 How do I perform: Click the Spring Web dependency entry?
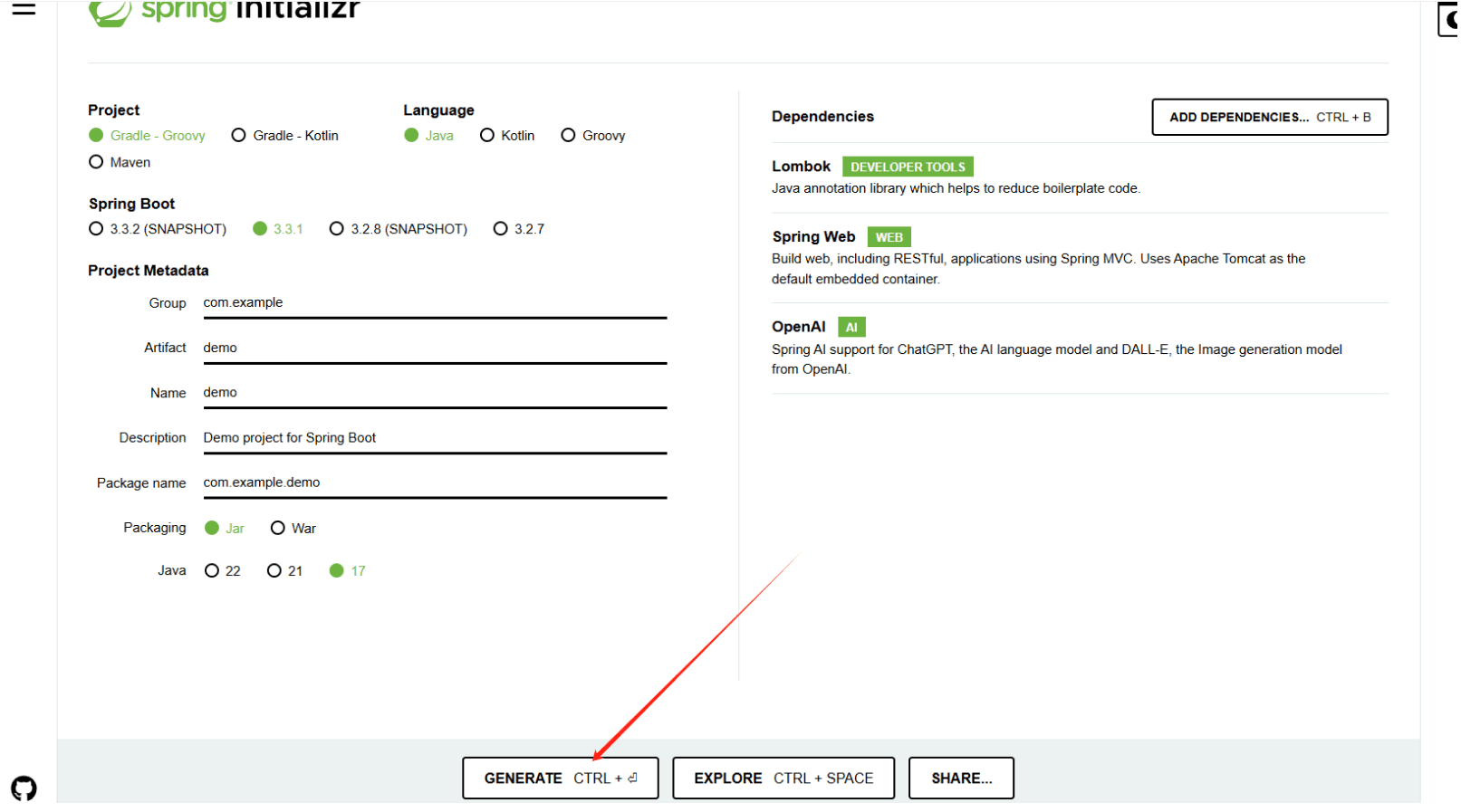click(1080, 258)
